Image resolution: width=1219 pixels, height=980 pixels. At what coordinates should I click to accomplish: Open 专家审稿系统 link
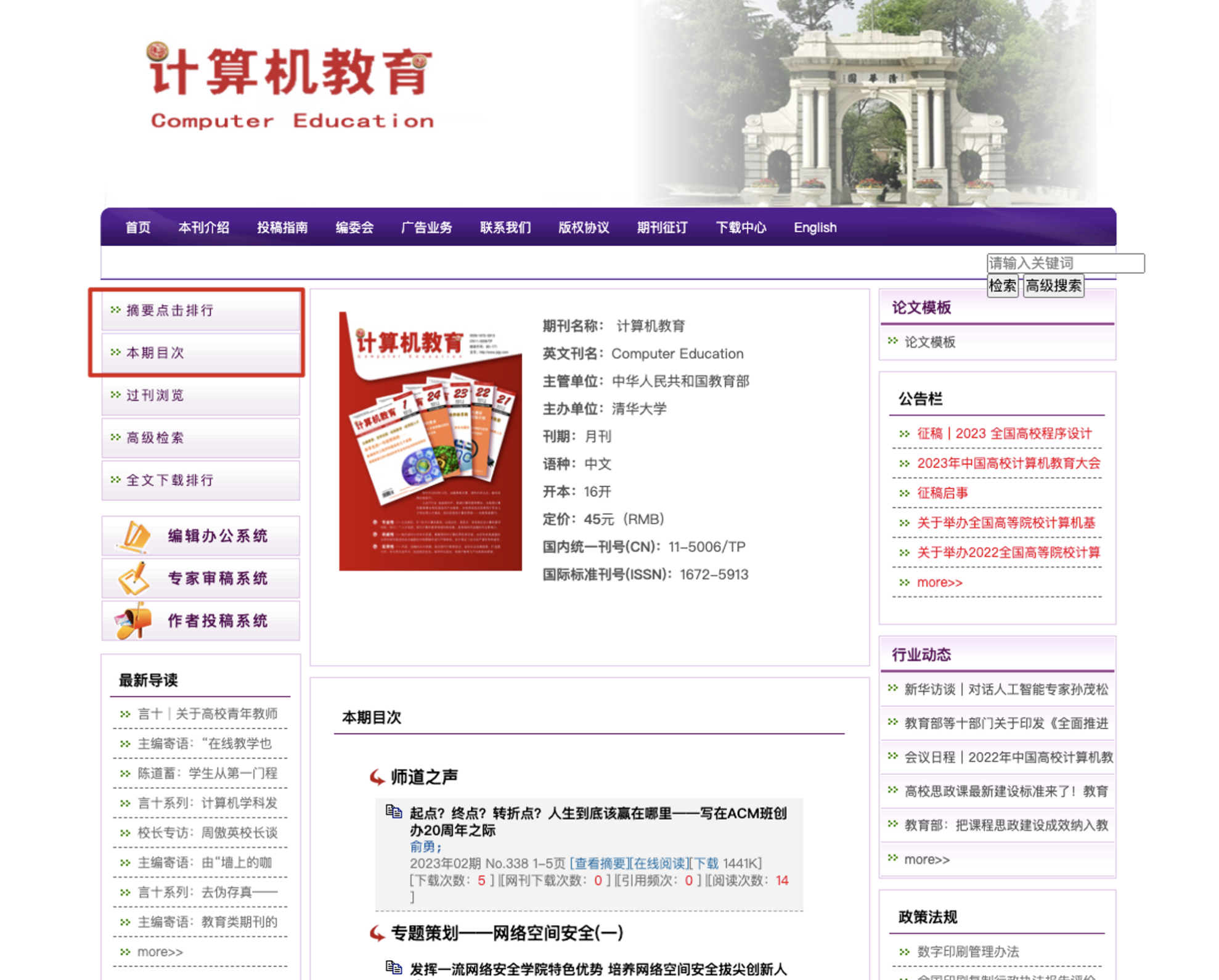coord(218,578)
